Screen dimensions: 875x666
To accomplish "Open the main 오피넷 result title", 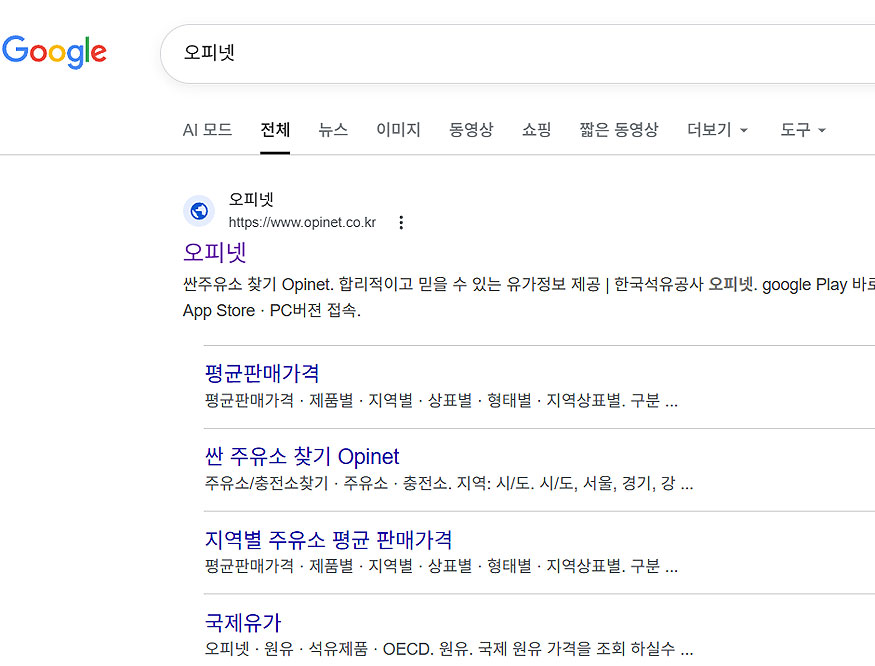I will [x=215, y=252].
